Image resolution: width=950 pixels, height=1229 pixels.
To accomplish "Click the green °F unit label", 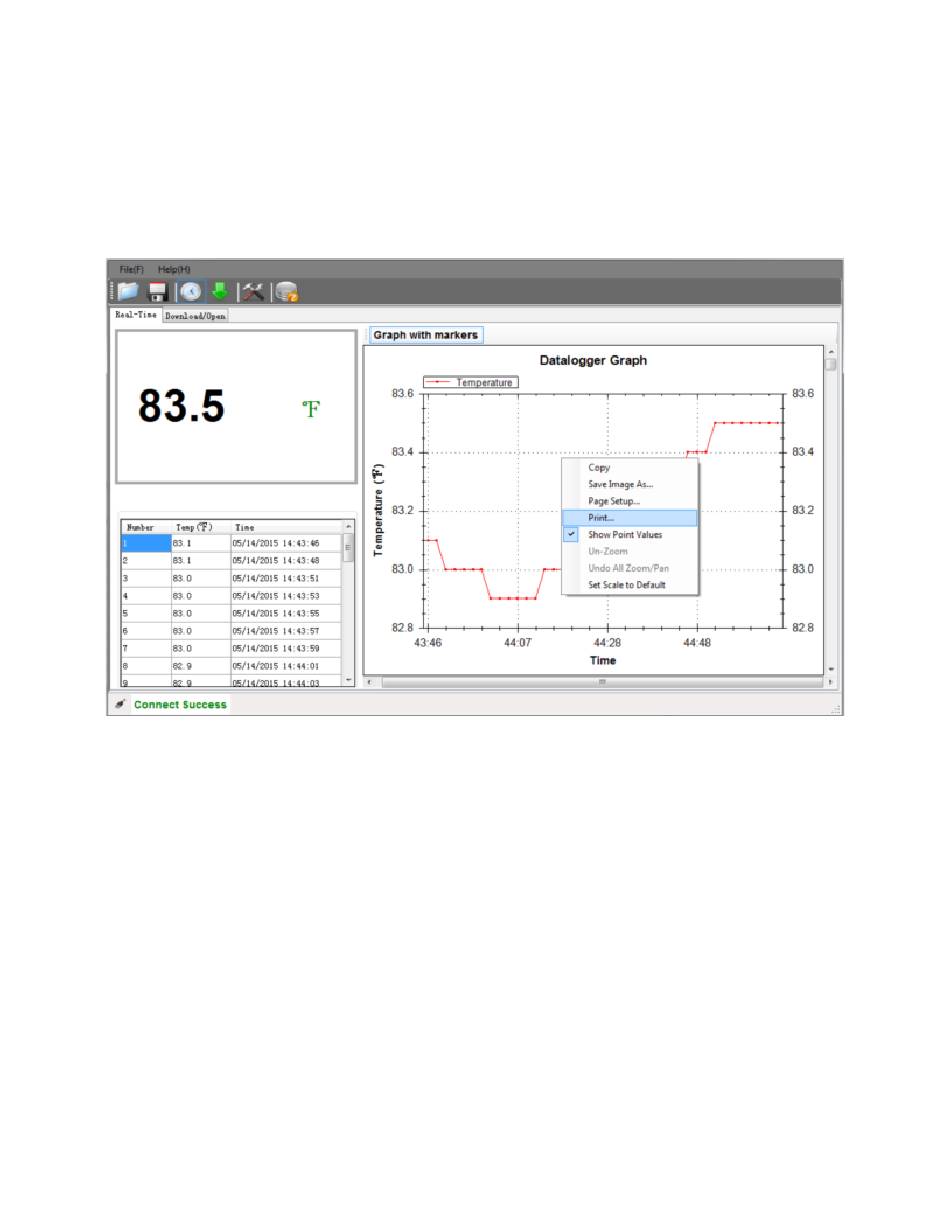I will tap(311, 408).
